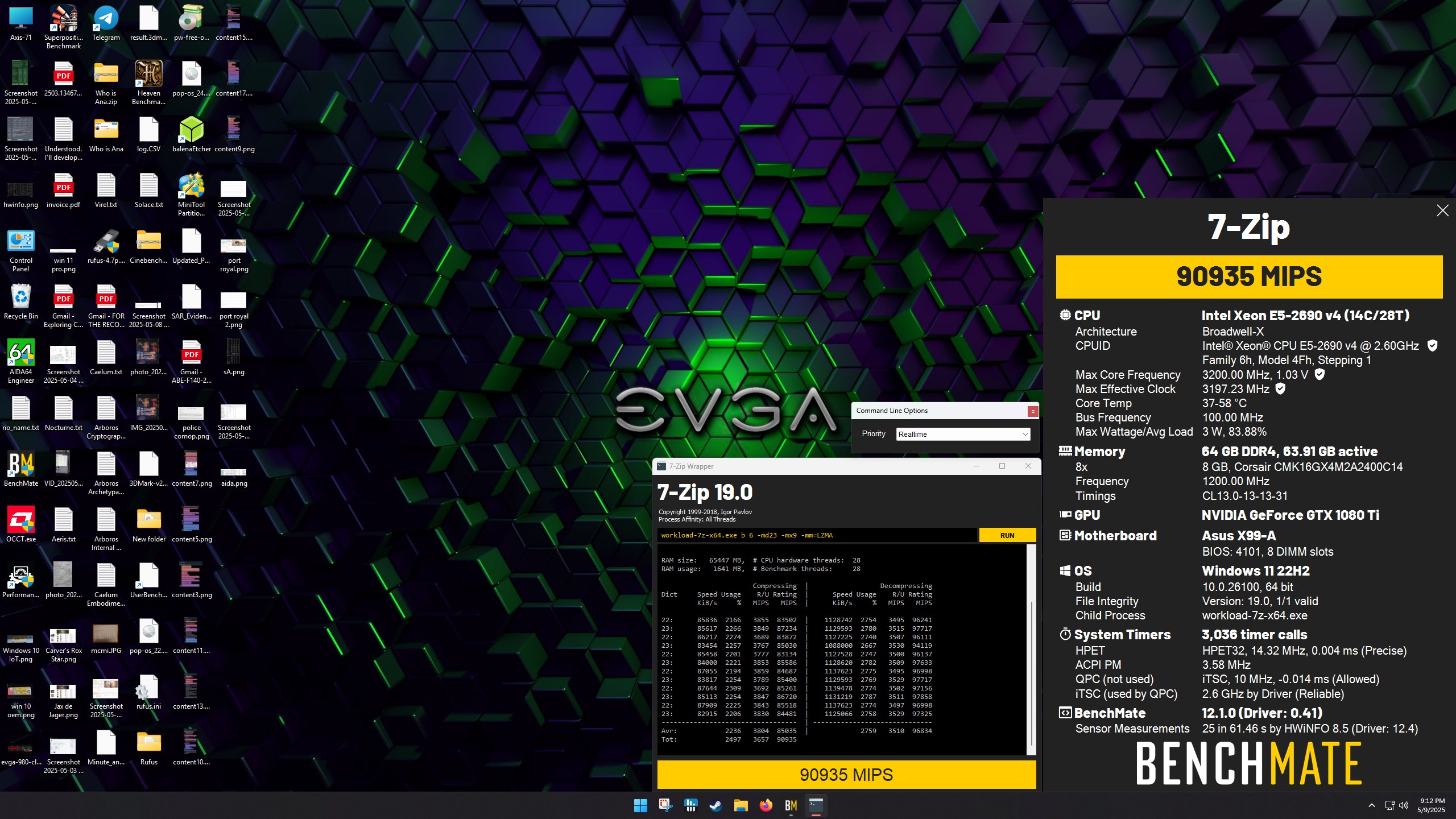
Task: Click 'NVIDIA GeForce GTX 1080 Ti' text
Action: tap(1290, 515)
